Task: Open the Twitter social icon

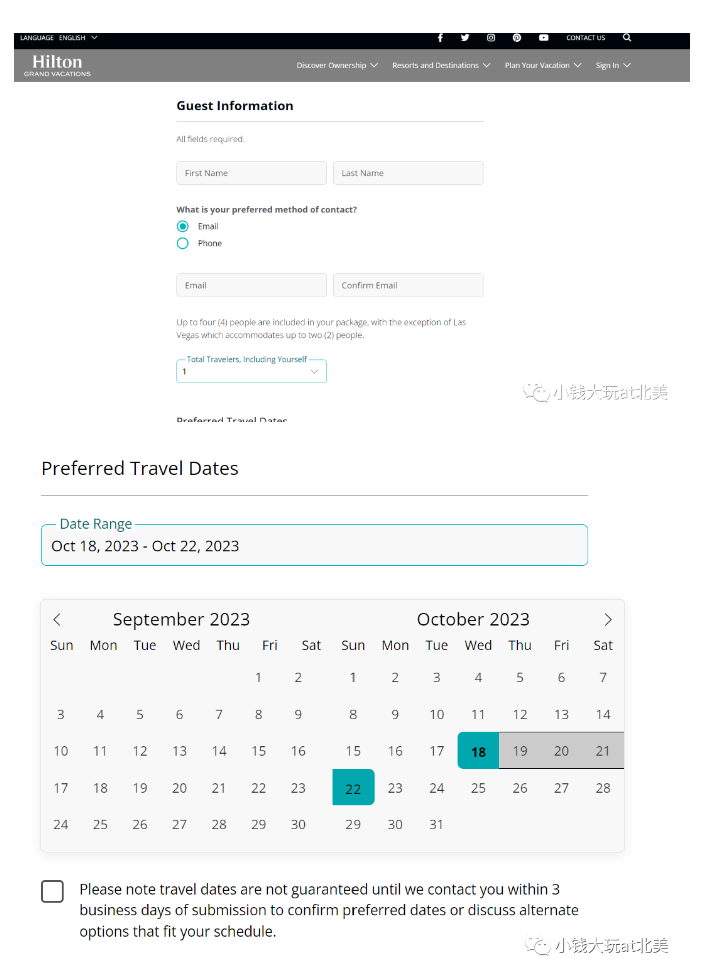Action: click(465, 38)
